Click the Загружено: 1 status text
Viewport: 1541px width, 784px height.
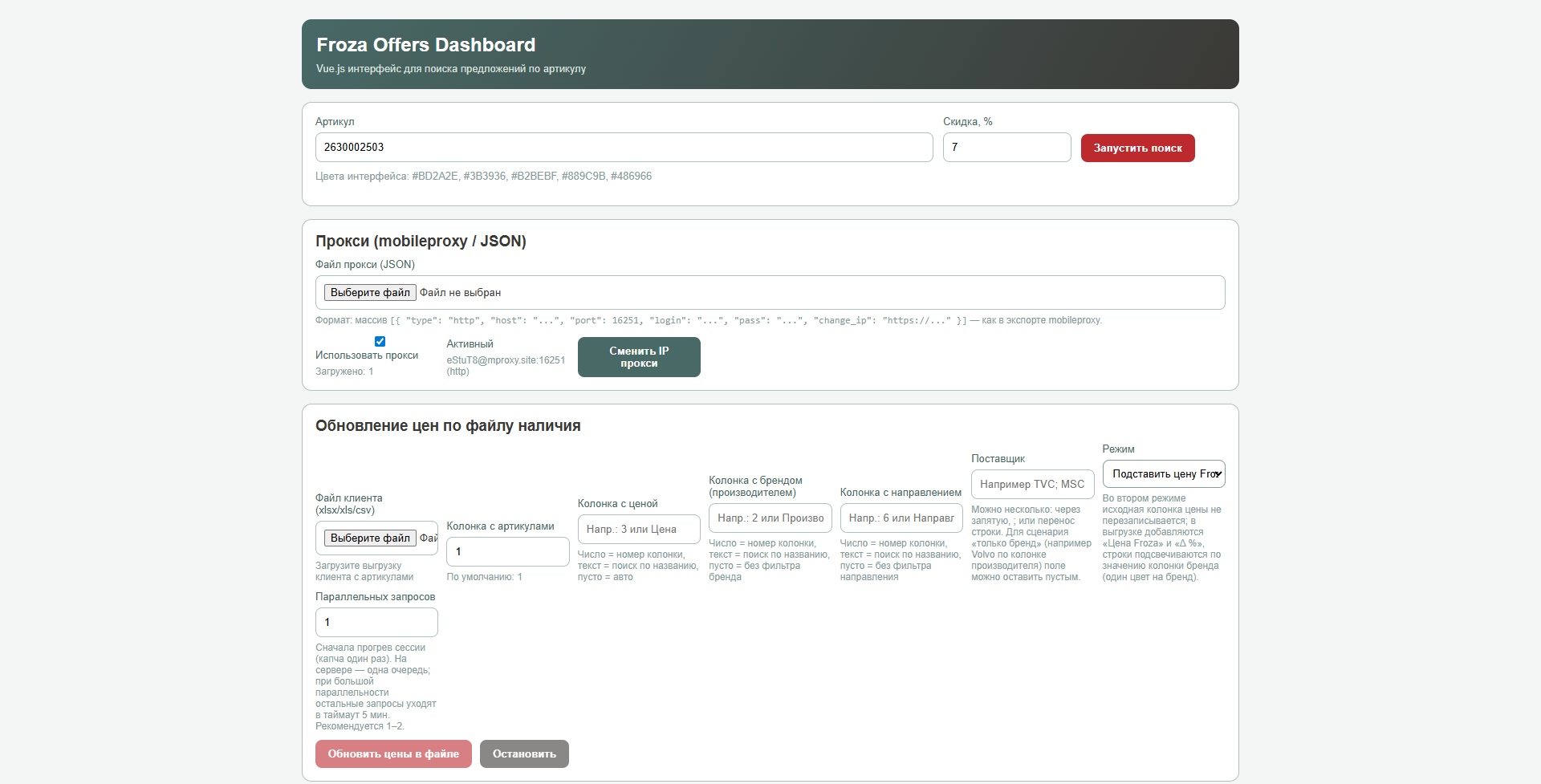coord(344,372)
